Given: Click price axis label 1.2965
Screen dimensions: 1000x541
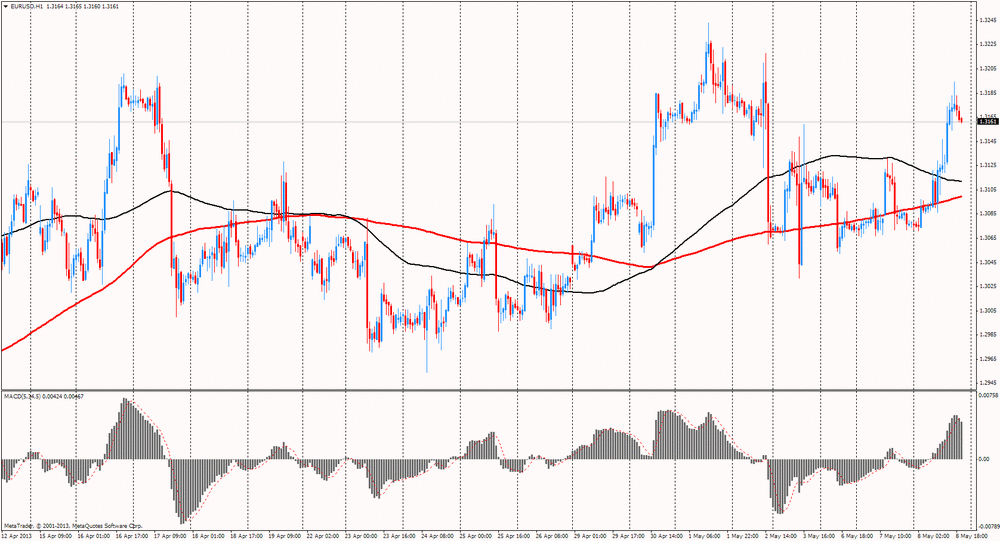Looking at the screenshot, I should (987, 359).
